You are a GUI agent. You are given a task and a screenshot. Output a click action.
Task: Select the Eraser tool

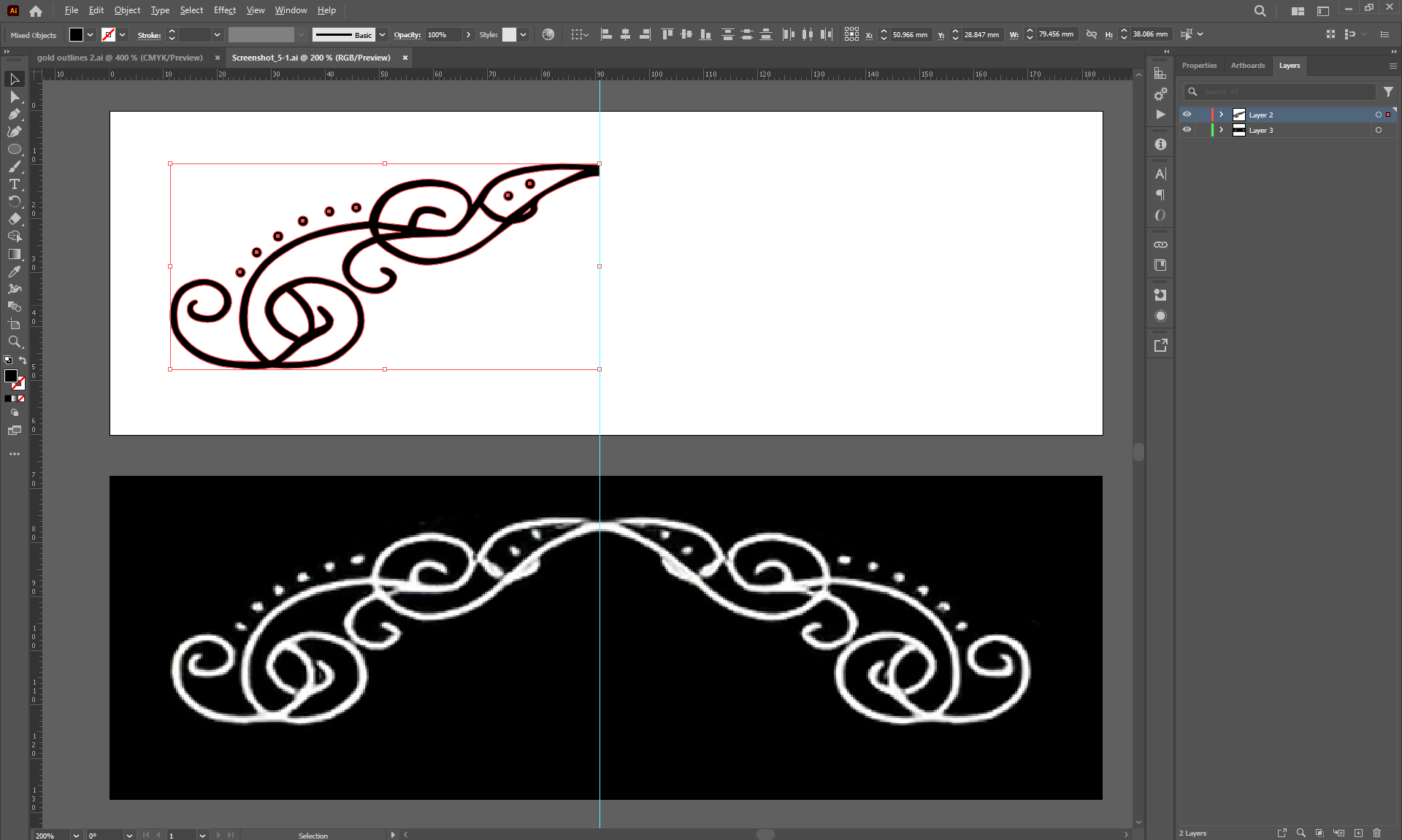click(14, 219)
